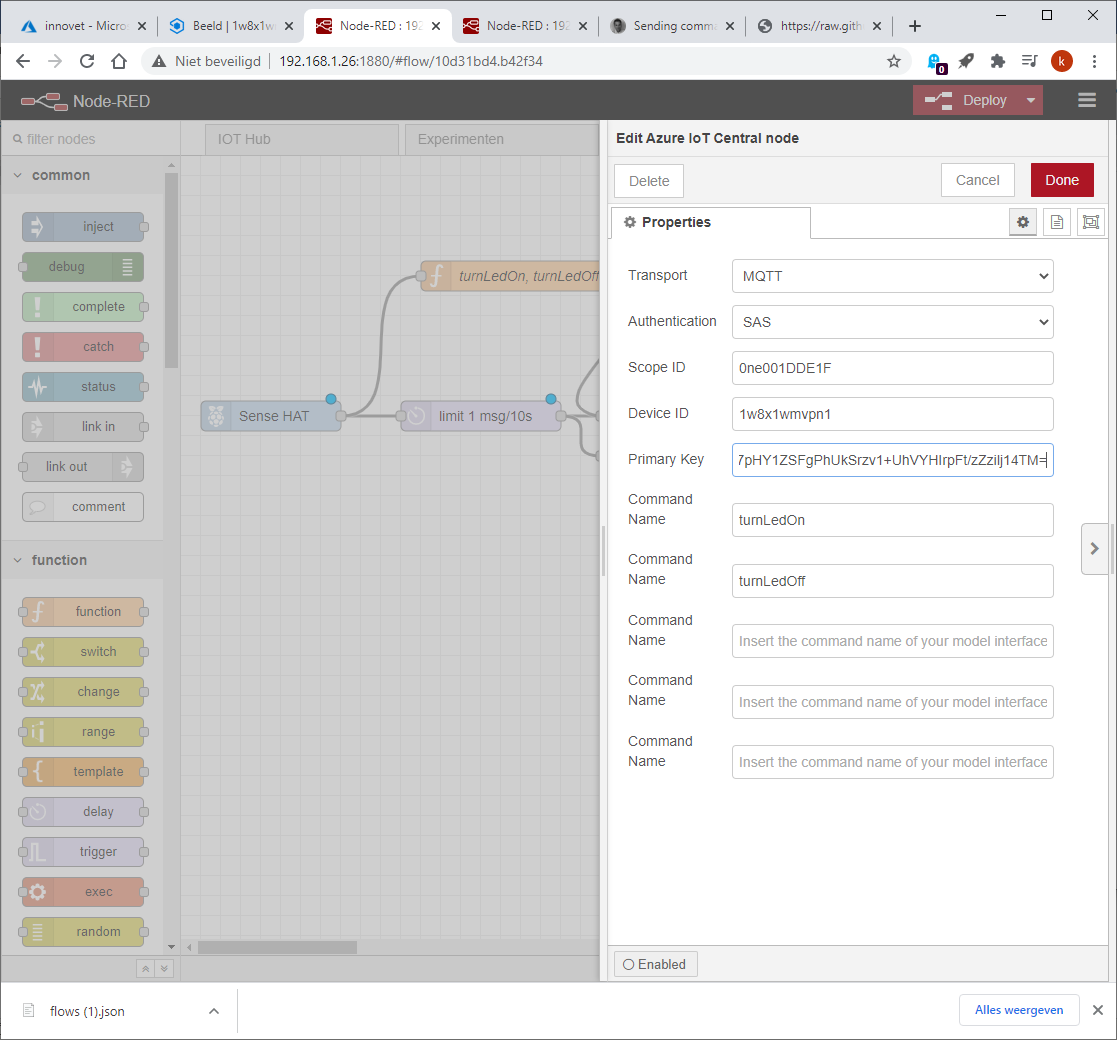Open node appearance settings icon
The height and width of the screenshot is (1040, 1117).
(x=1091, y=222)
